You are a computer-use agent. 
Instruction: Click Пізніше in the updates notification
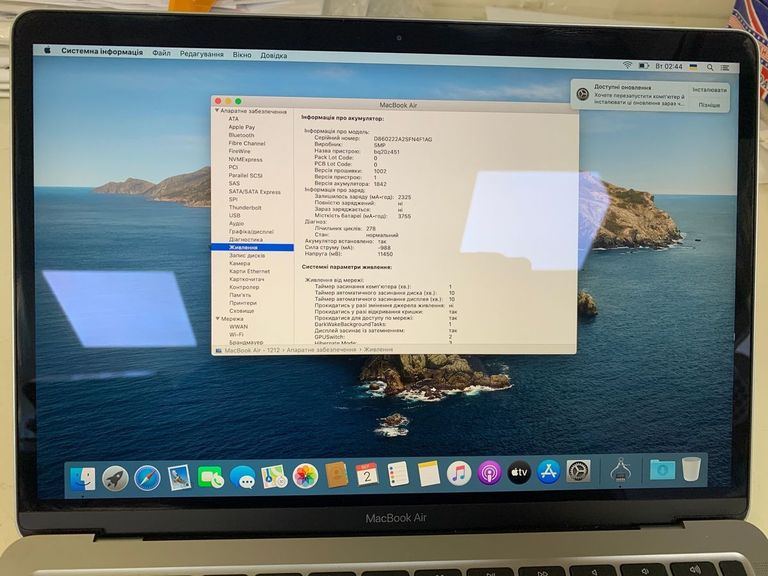point(709,105)
